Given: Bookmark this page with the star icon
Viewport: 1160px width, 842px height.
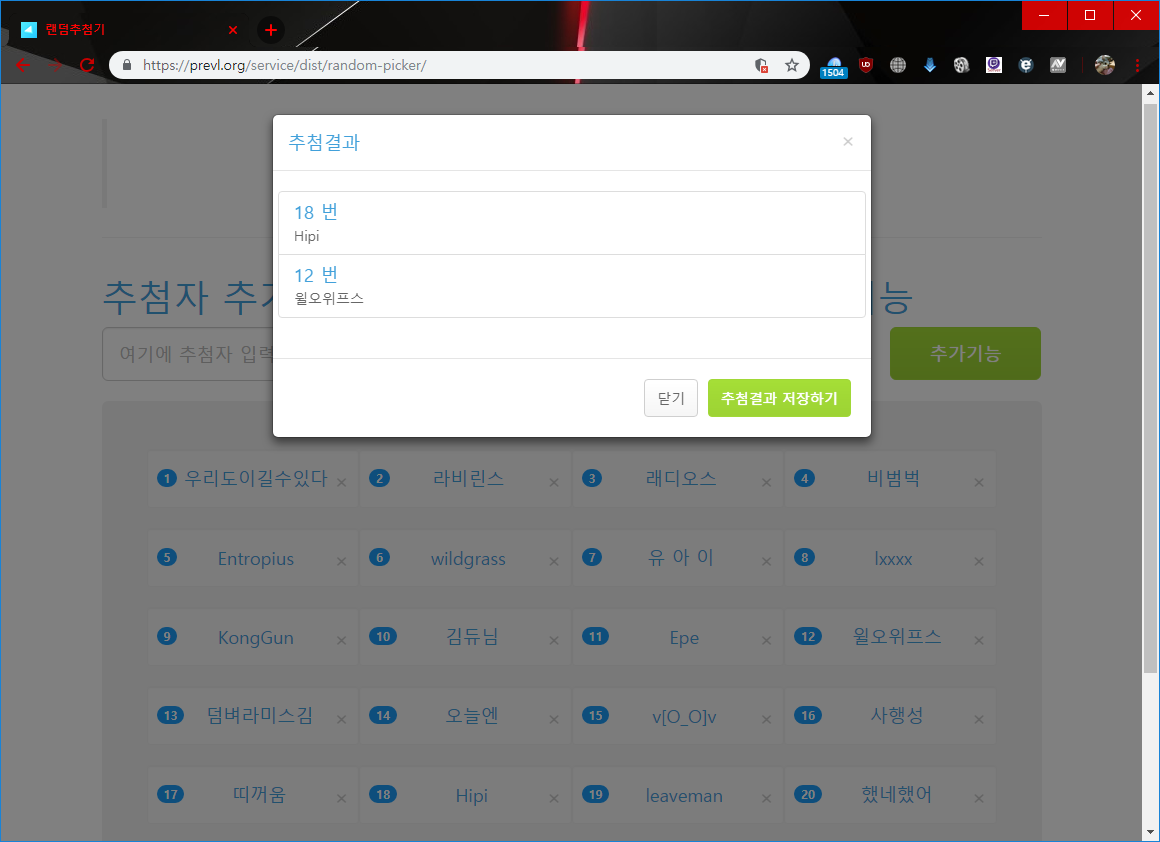Looking at the screenshot, I should 792,65.
